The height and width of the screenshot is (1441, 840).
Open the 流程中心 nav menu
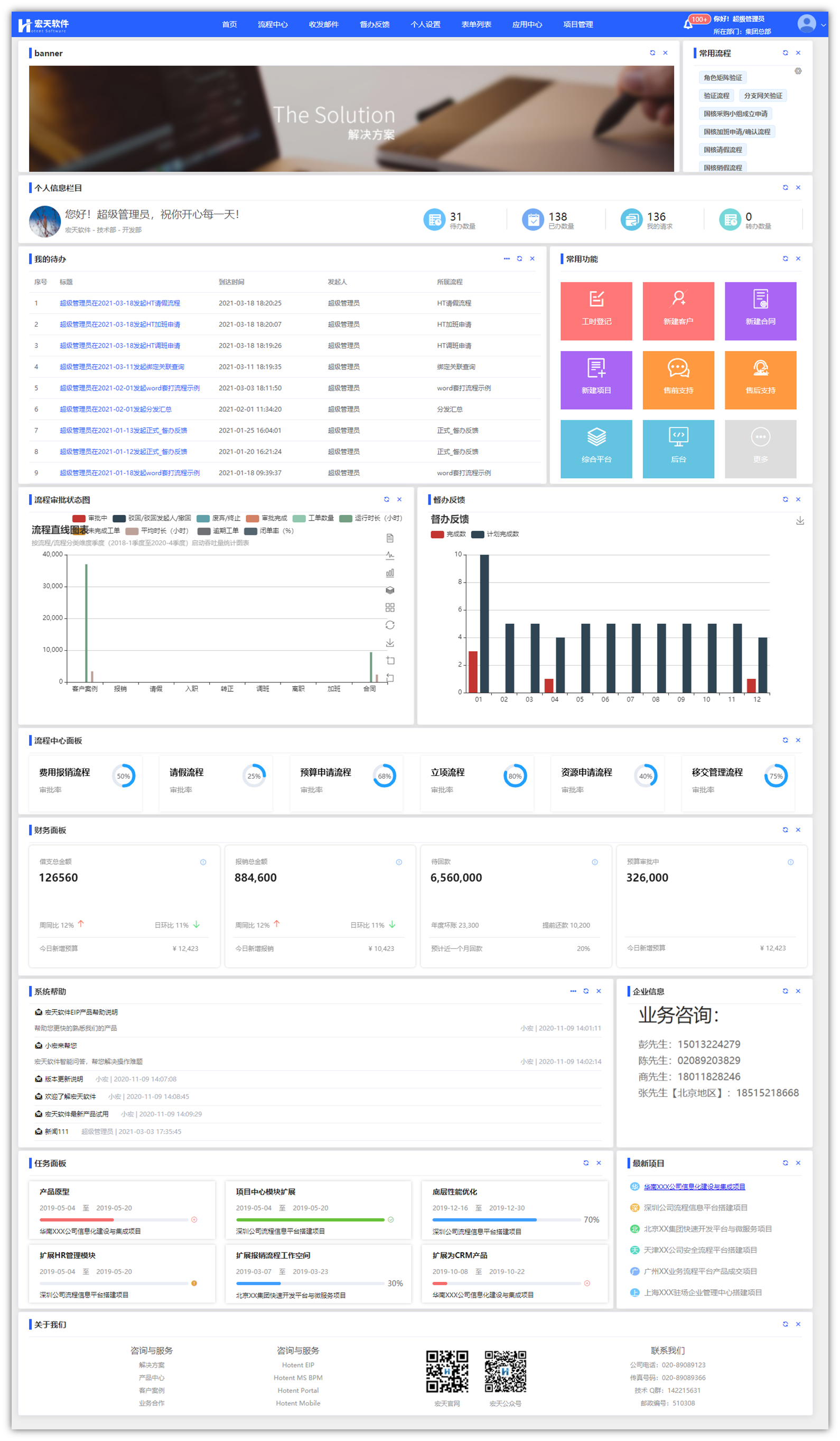[x=273, y=24]
